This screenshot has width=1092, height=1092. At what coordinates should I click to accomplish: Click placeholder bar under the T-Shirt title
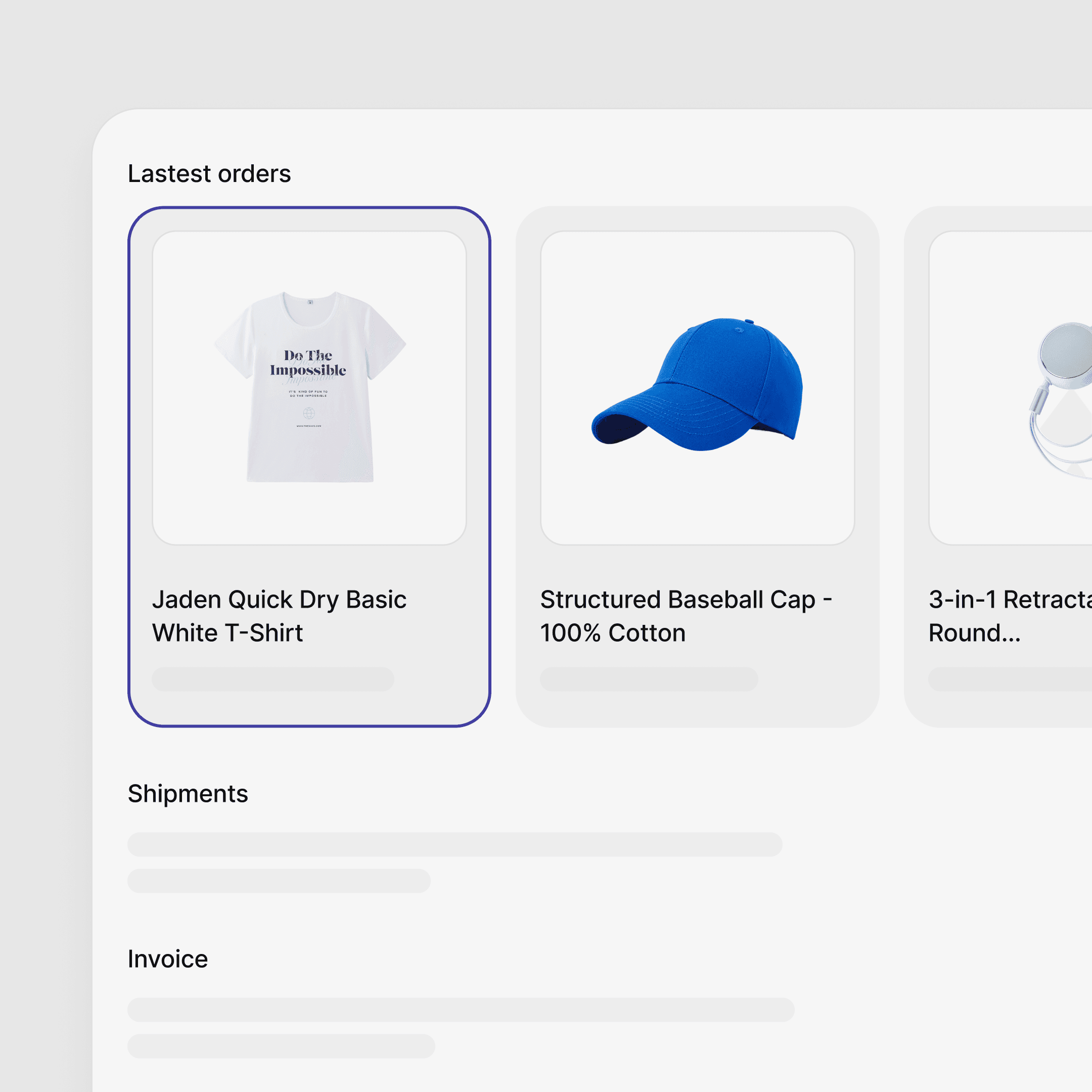pos(273,679)
